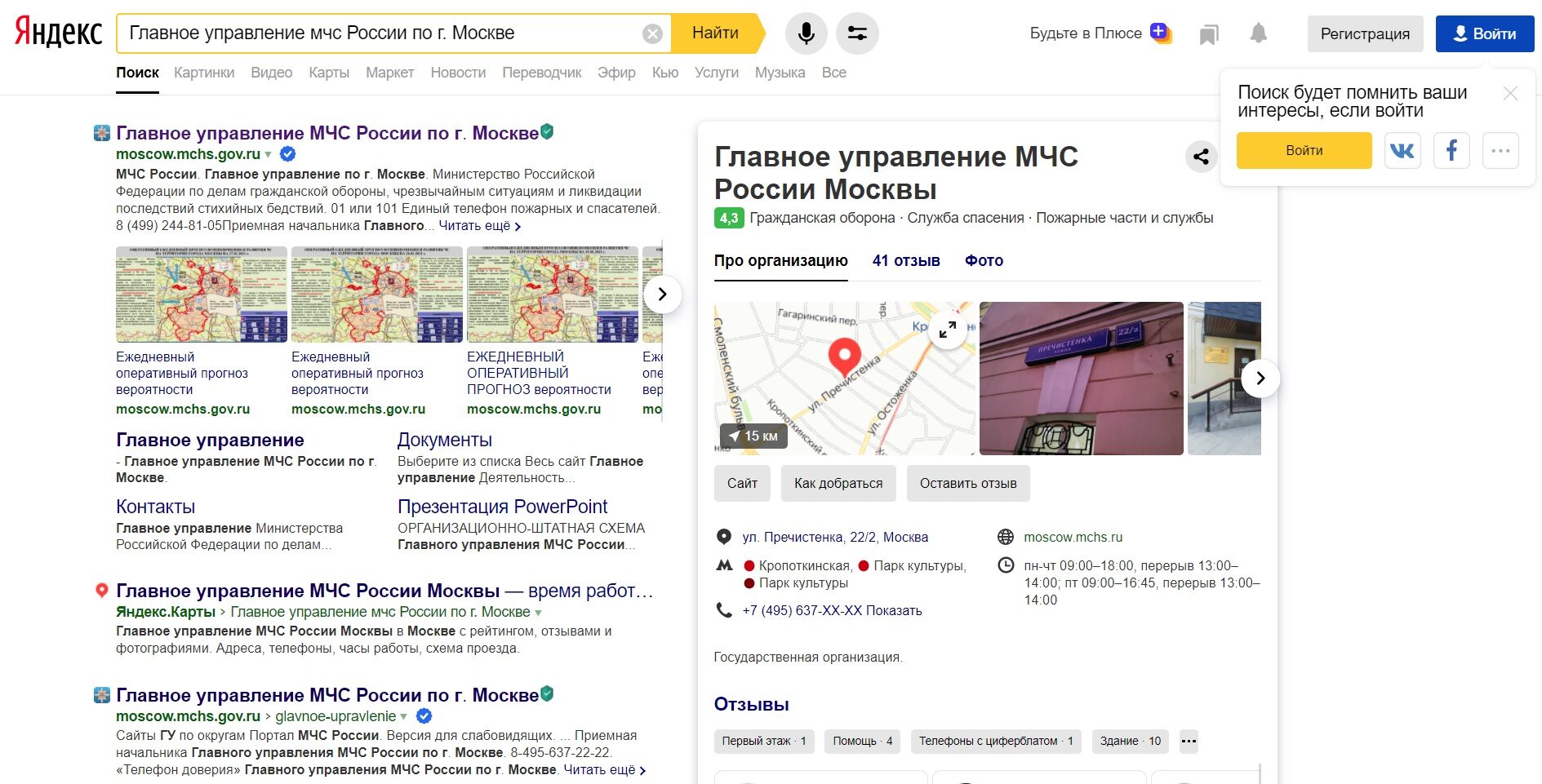Viewport: 1542px width, 784px height.
Task: Open first result title Главное управление МЧС
Action: click(x=327, y=133)
